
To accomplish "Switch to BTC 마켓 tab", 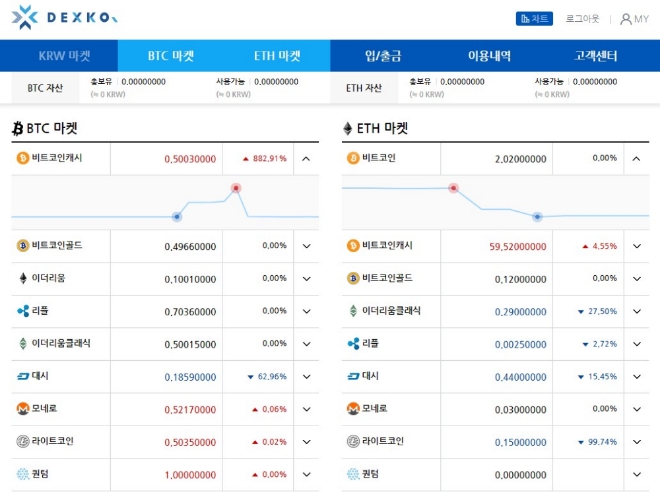I will [171, 56].
